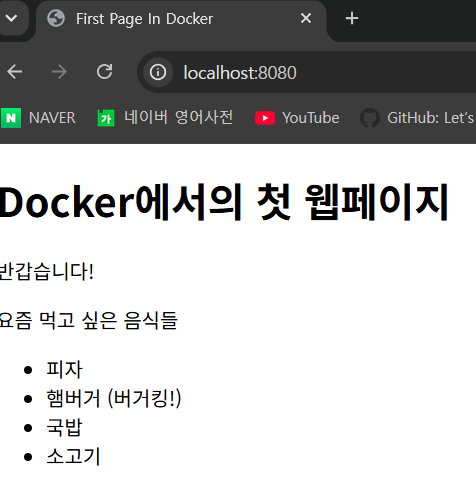The image size is (476, 492).
Task: Click the globe favicon on the tab
Action: click(x=56, y=18)
